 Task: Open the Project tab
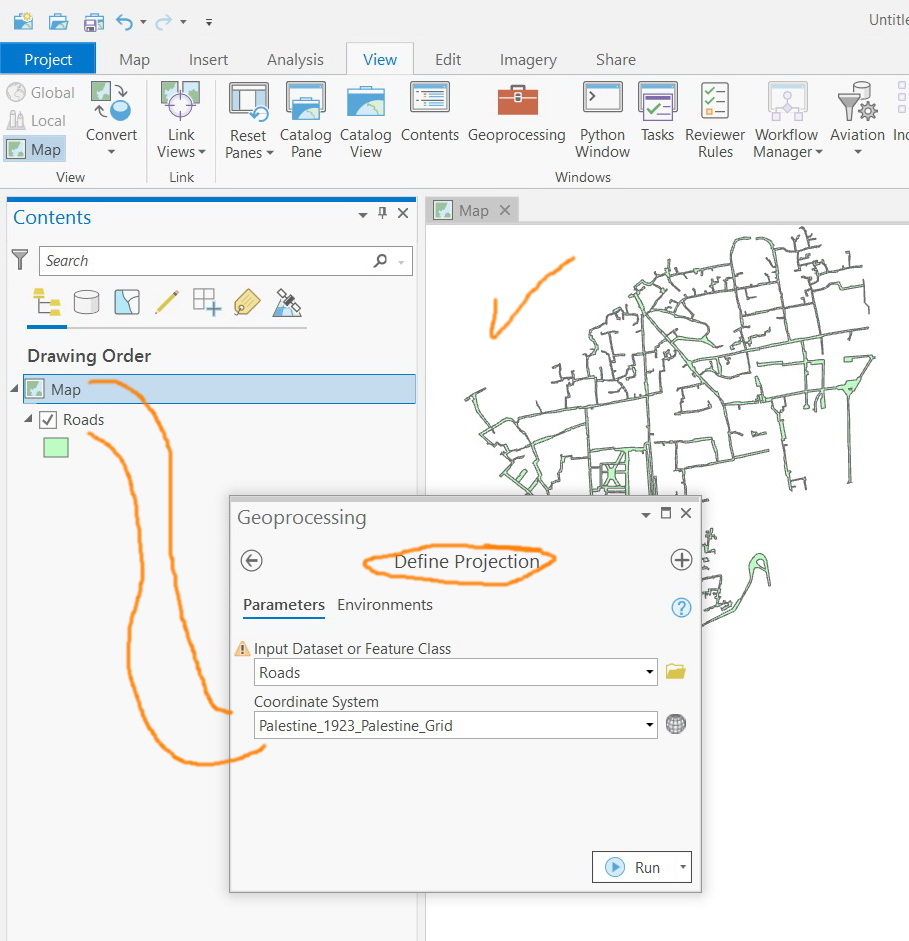click(x=48, y=59)
